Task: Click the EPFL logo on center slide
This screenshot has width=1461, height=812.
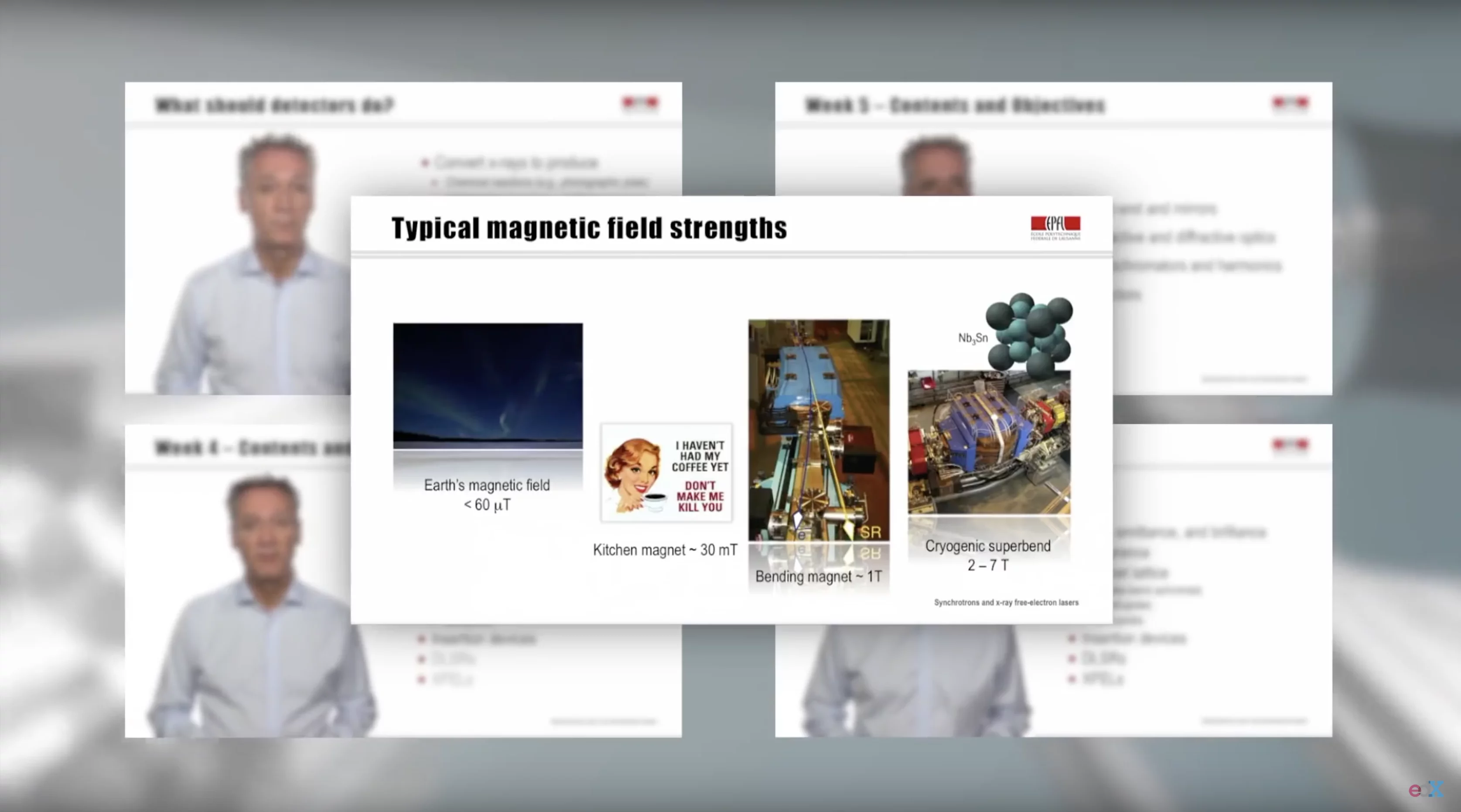Action: [1055, 227]
